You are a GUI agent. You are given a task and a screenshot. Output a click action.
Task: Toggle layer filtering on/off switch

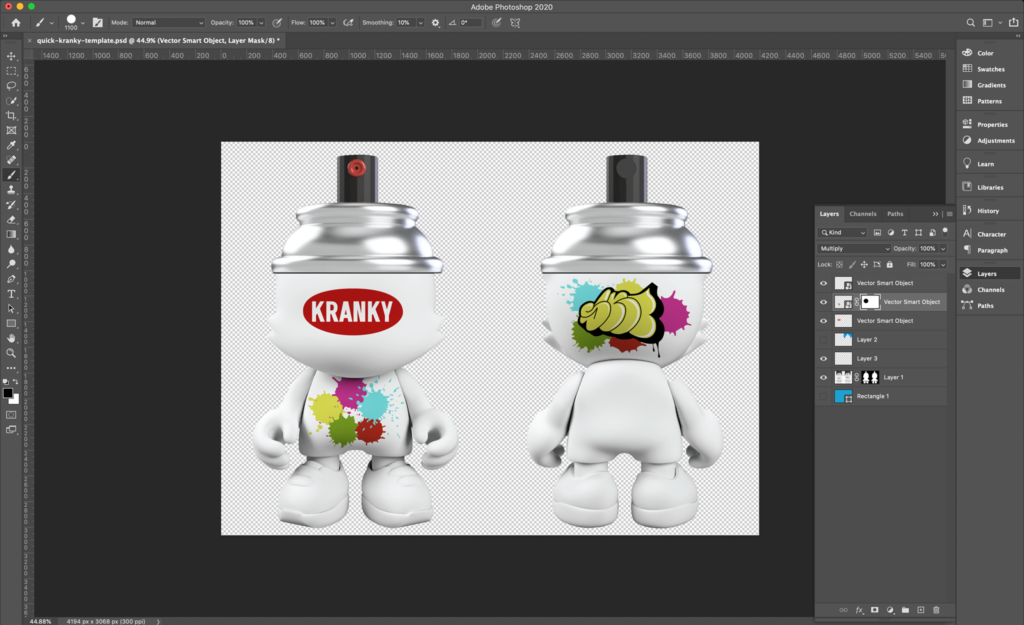945,231
